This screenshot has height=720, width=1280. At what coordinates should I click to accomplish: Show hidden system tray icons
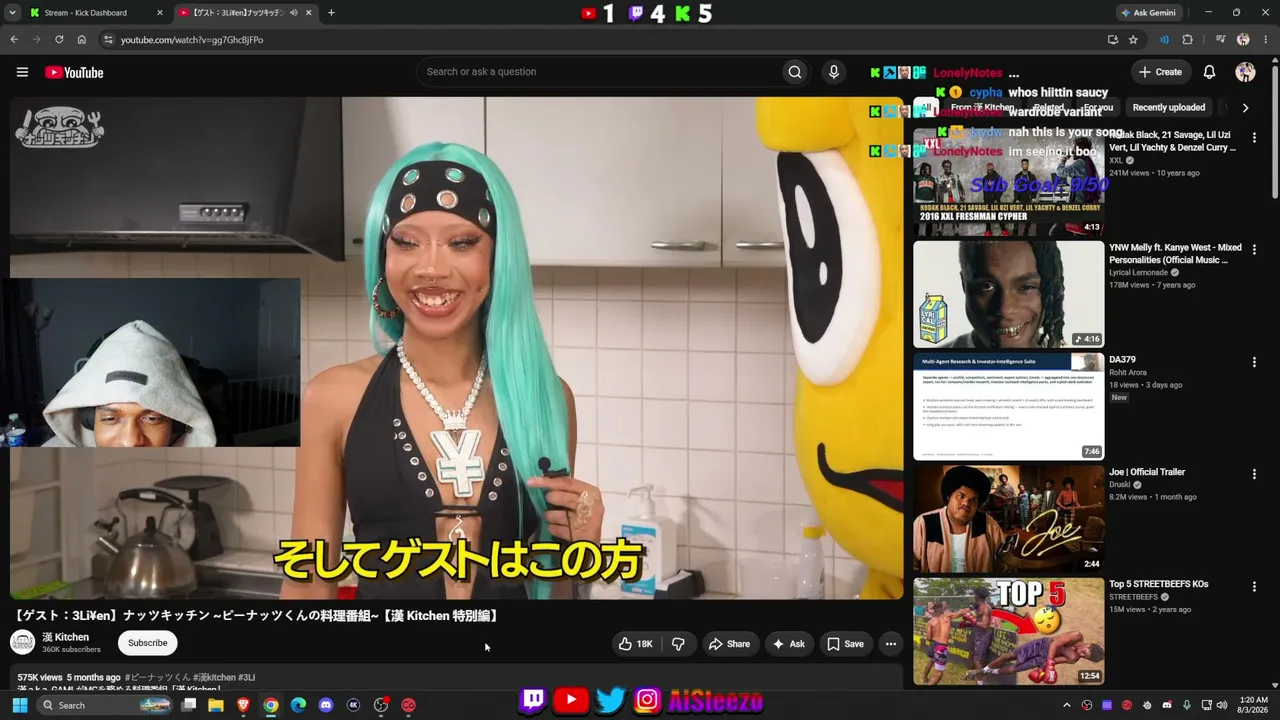coord(1066,705)
